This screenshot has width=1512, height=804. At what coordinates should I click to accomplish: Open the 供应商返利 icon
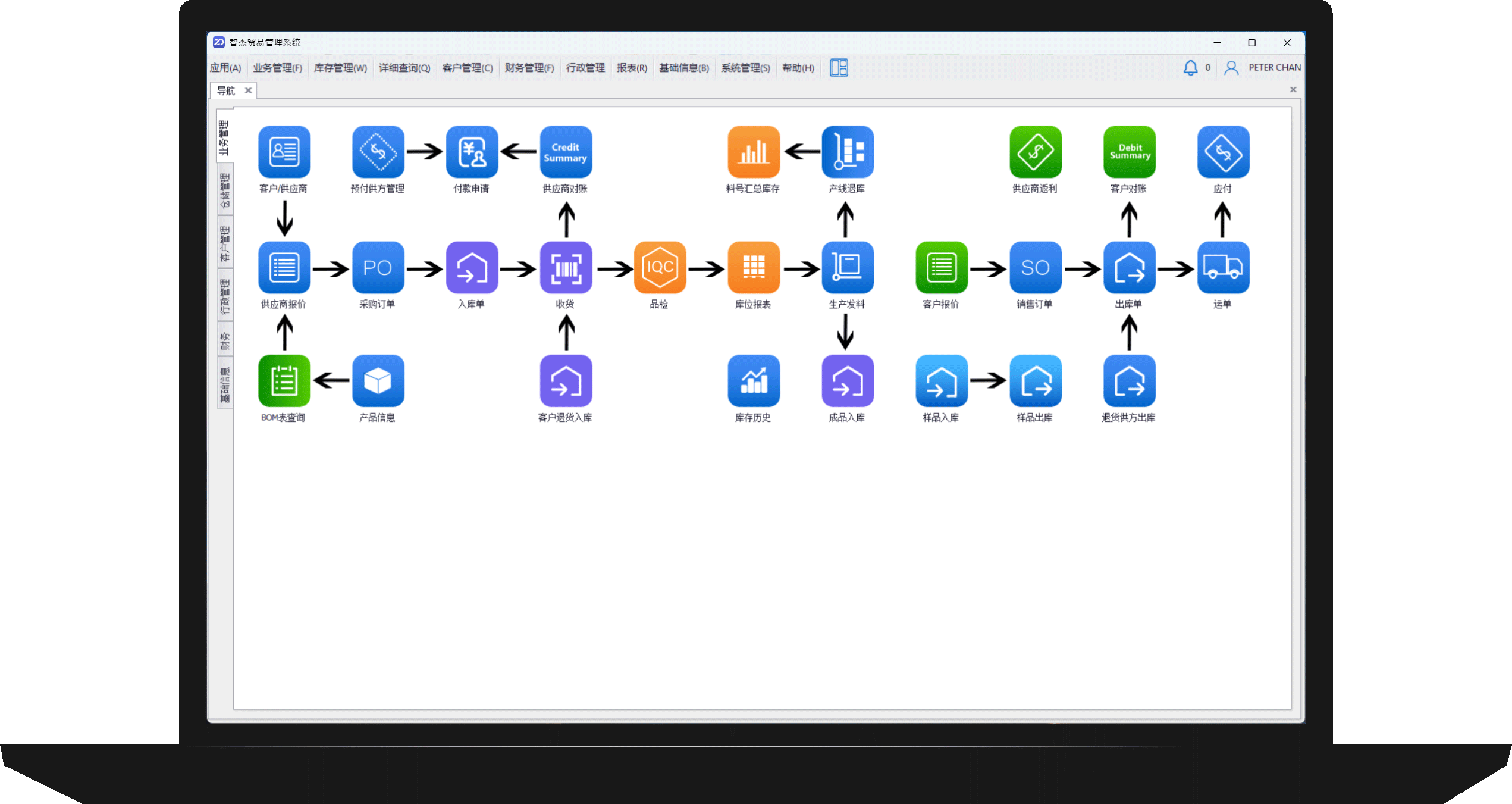[x=1035, y=152]
